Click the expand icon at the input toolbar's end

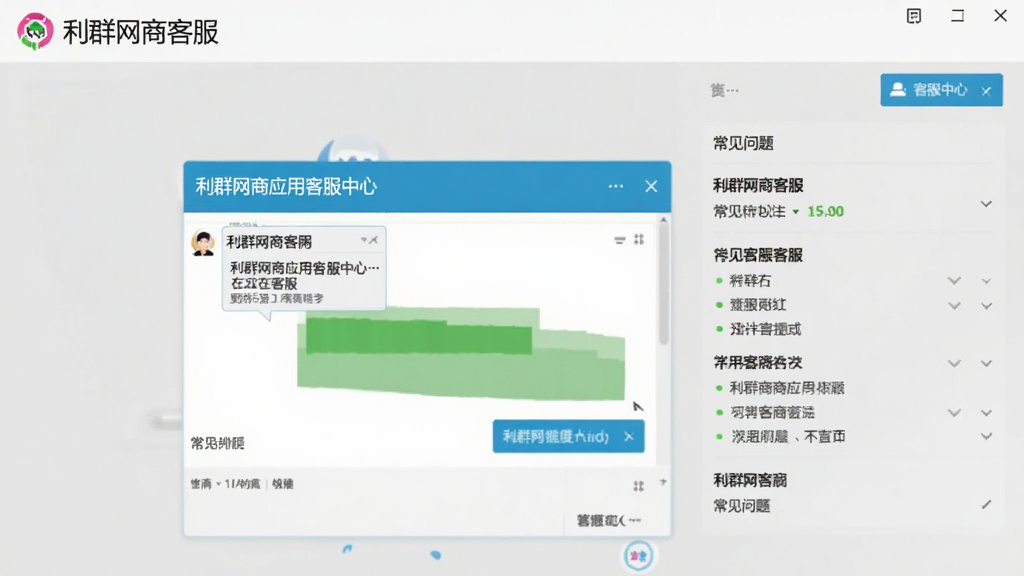pyautogui.click(x=639, y=485)
